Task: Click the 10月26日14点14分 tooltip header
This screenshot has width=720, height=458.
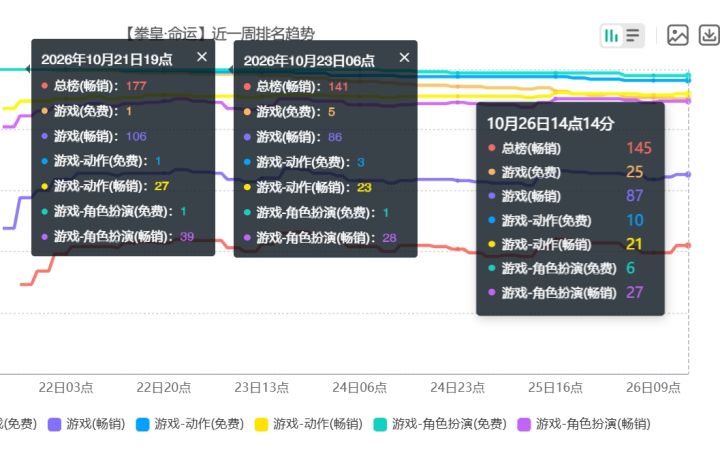Action: [551, 123]
